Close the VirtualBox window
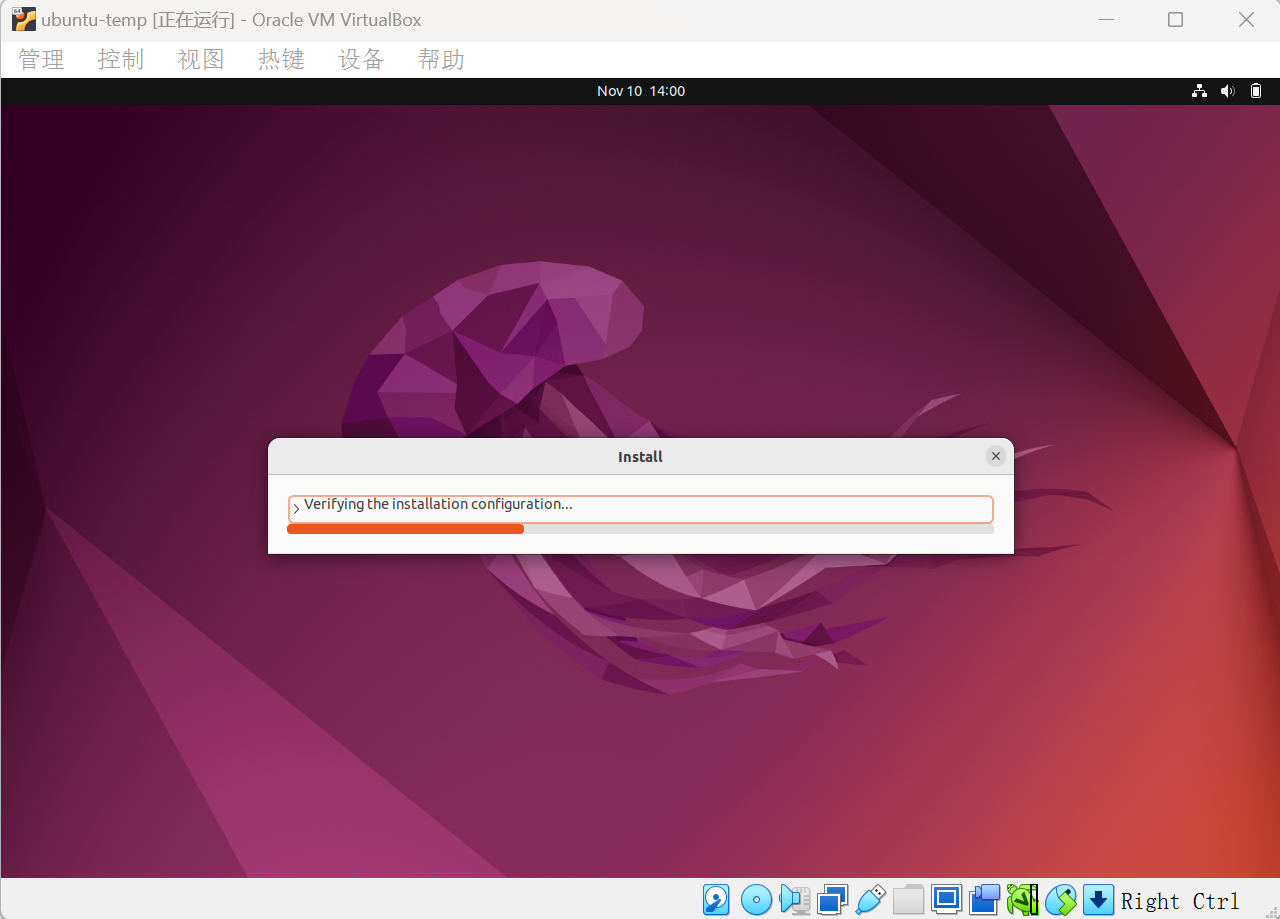 point(1246,20)
